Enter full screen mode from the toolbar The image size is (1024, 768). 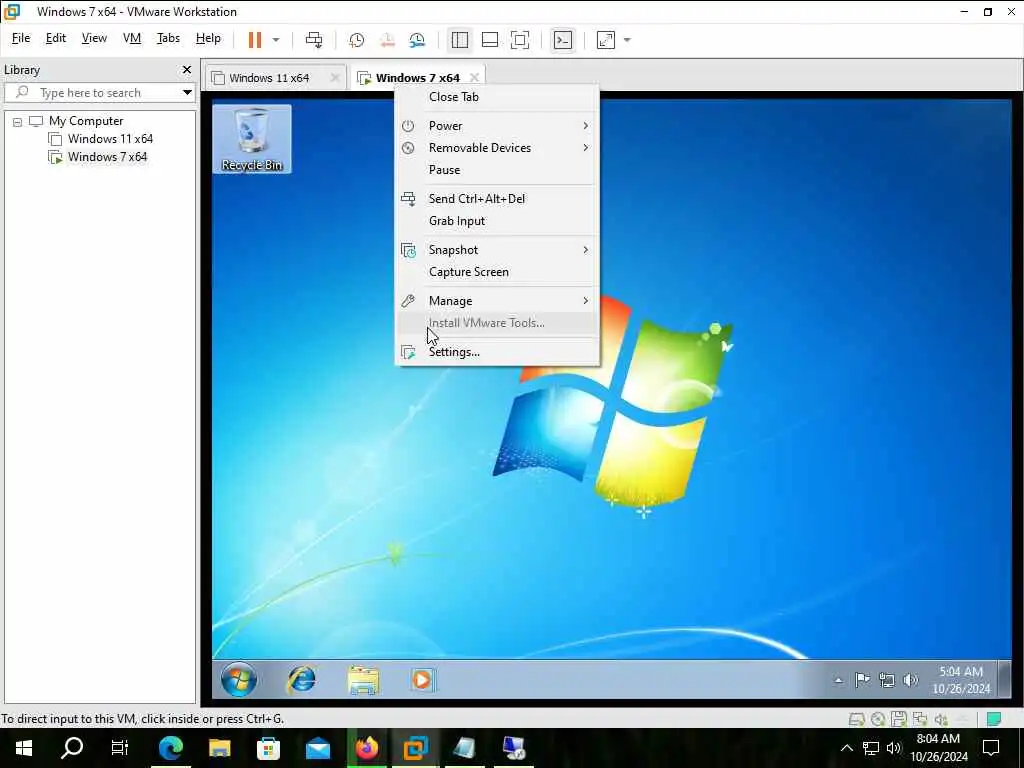point(520,40)
